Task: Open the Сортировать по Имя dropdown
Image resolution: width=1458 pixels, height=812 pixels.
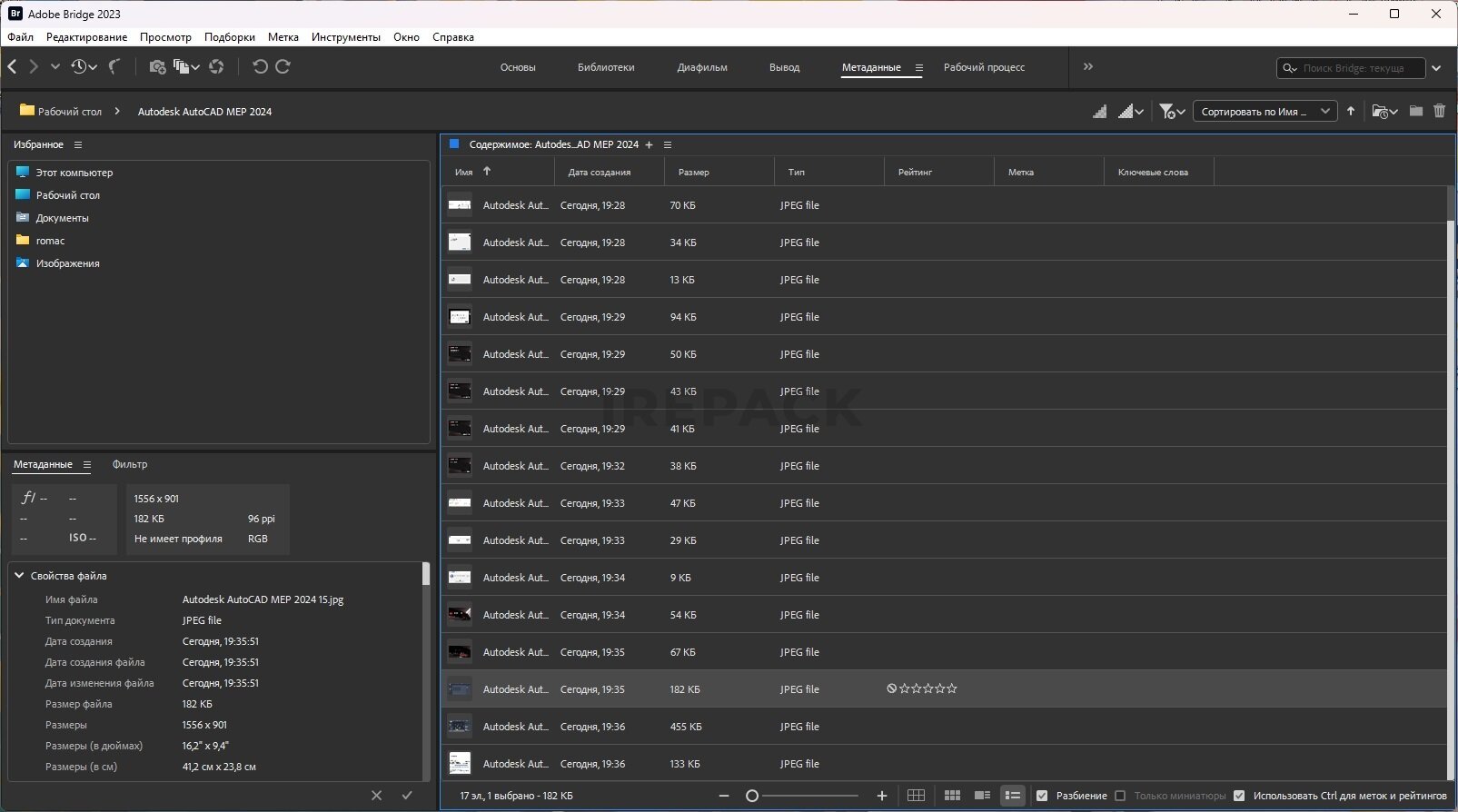Action: [x=1264, y=112]
